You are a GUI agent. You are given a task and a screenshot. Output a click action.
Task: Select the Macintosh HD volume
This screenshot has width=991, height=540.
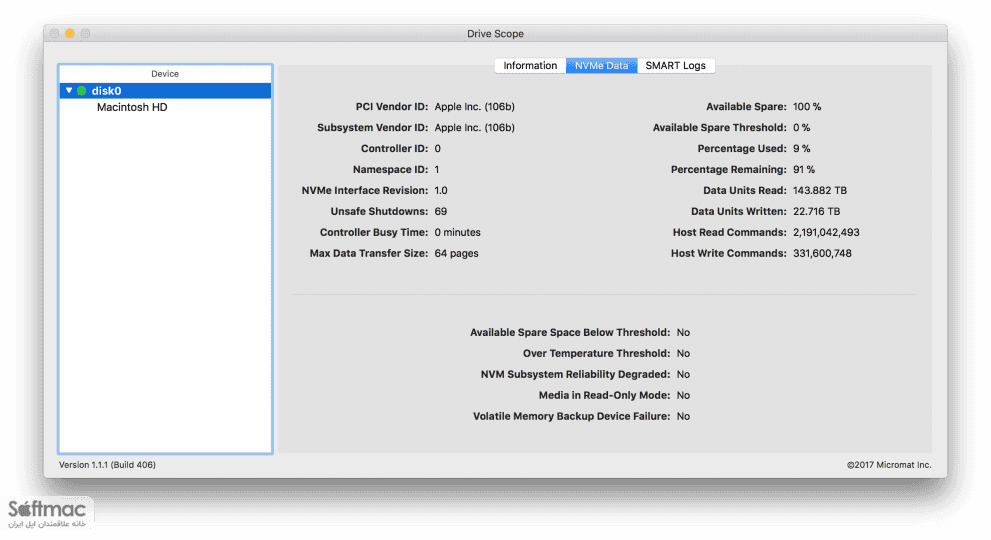[x=132, y=107]
